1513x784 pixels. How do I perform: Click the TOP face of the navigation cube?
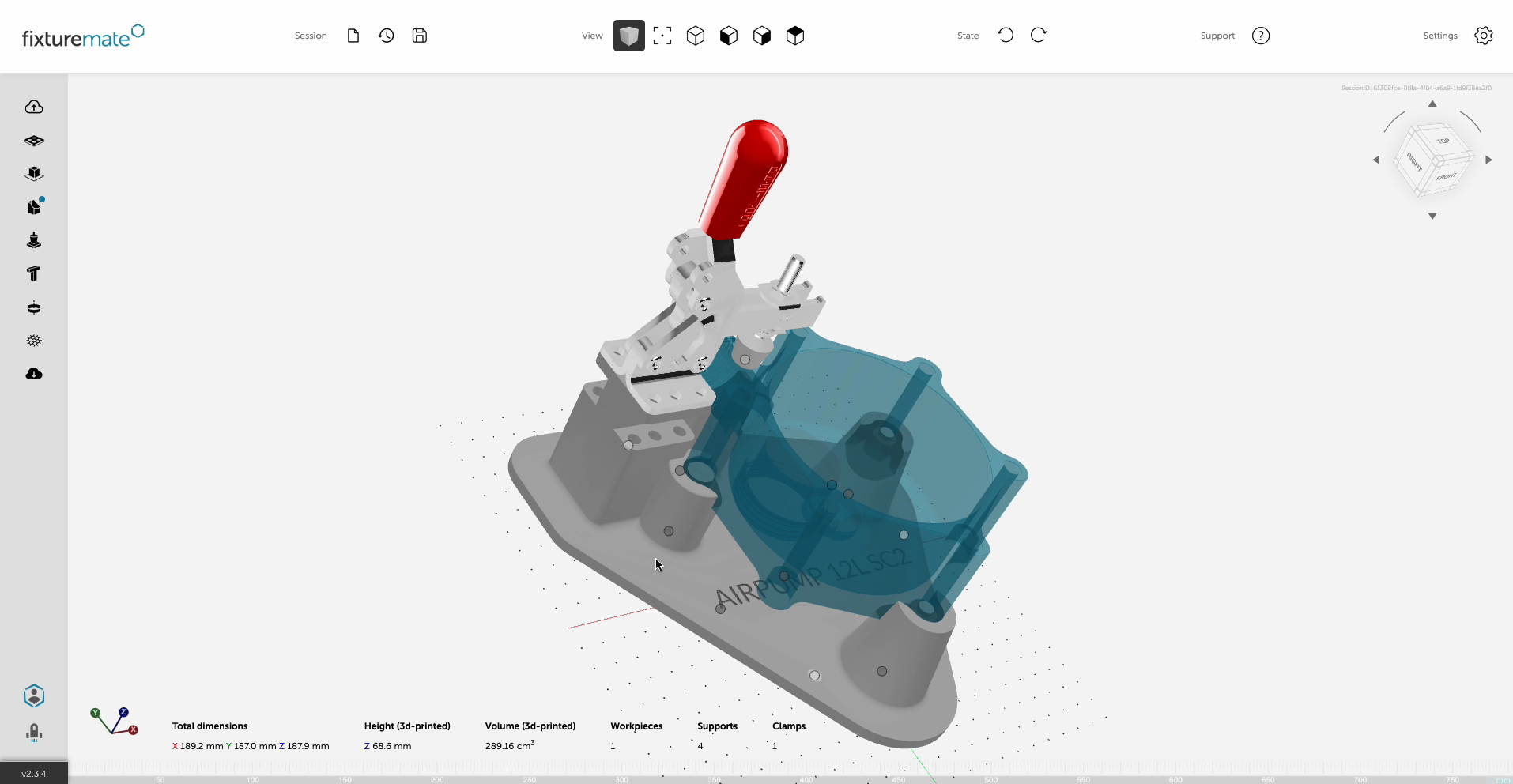coord(1443,141)
